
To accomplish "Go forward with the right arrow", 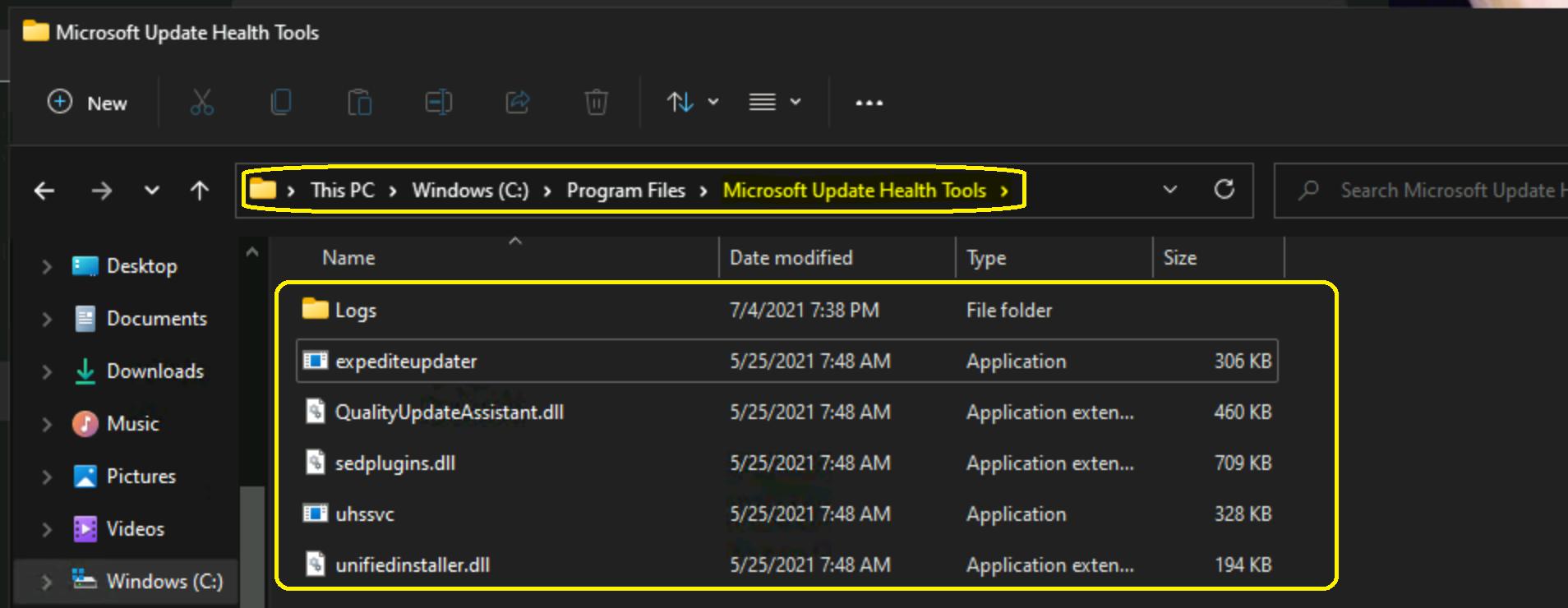I will pyautogui.click(x=101, y=191).
